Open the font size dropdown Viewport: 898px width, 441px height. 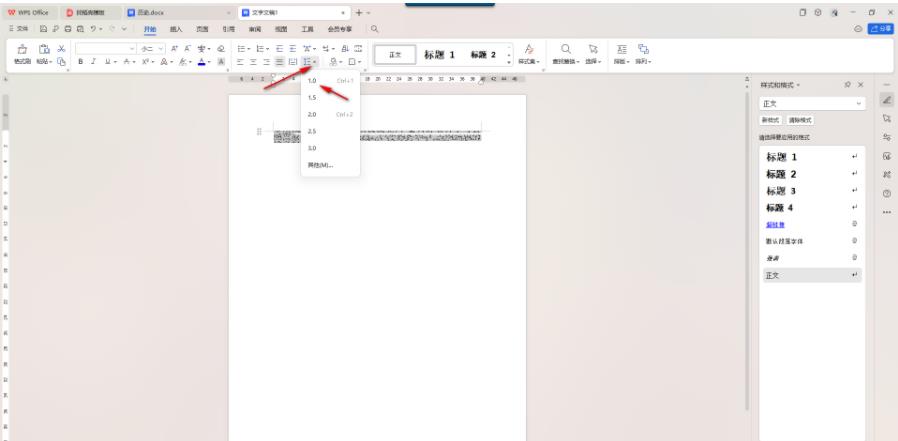[161, 49]
